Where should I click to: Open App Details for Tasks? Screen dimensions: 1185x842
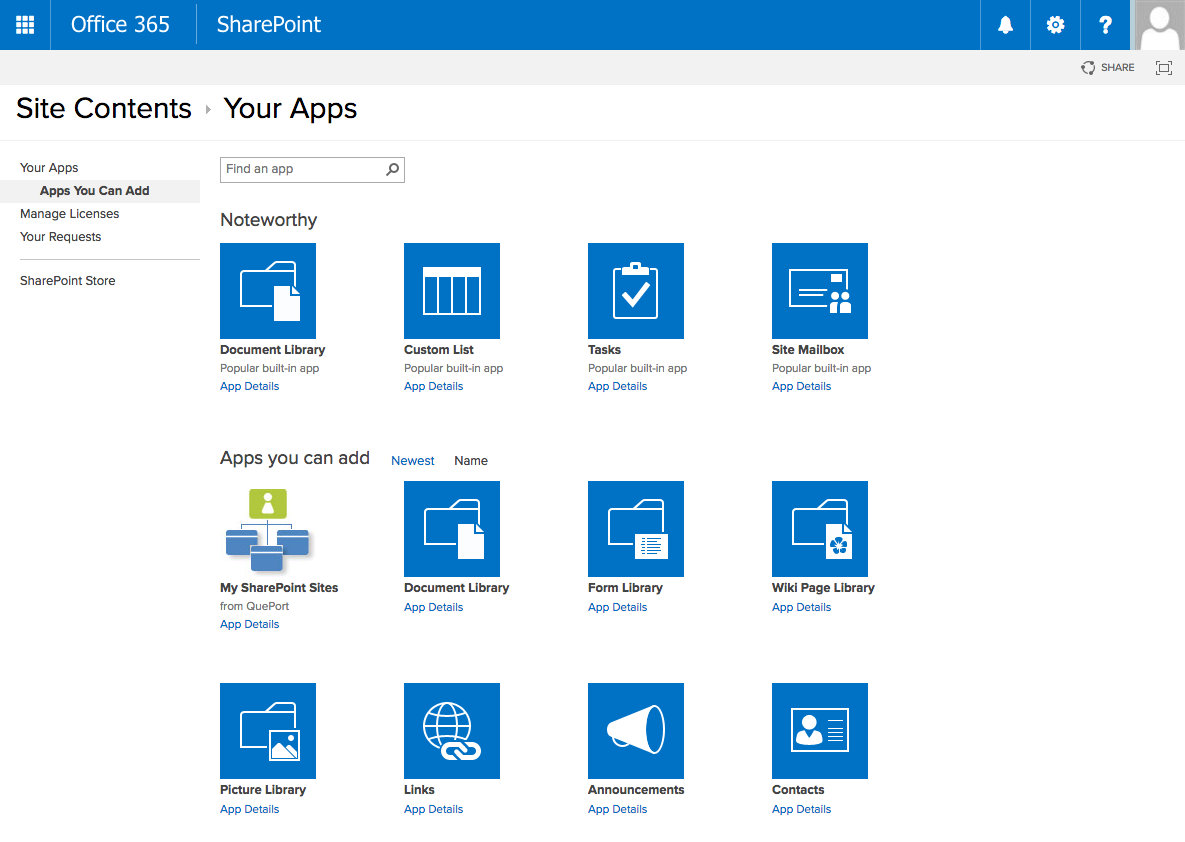pyautogui.click(x=617, y=386)
